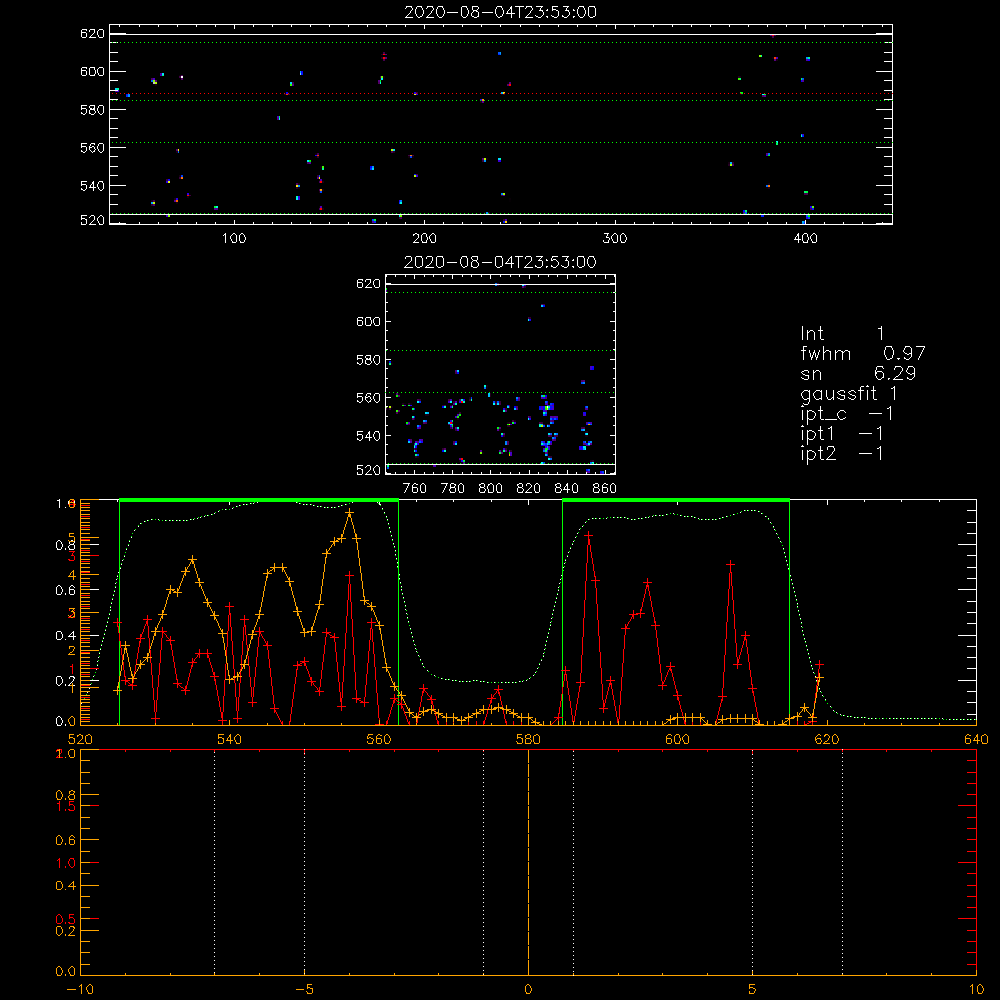Click the thick green bar above the left spectral window
1000x1000 pixels.
coord(259,500)
